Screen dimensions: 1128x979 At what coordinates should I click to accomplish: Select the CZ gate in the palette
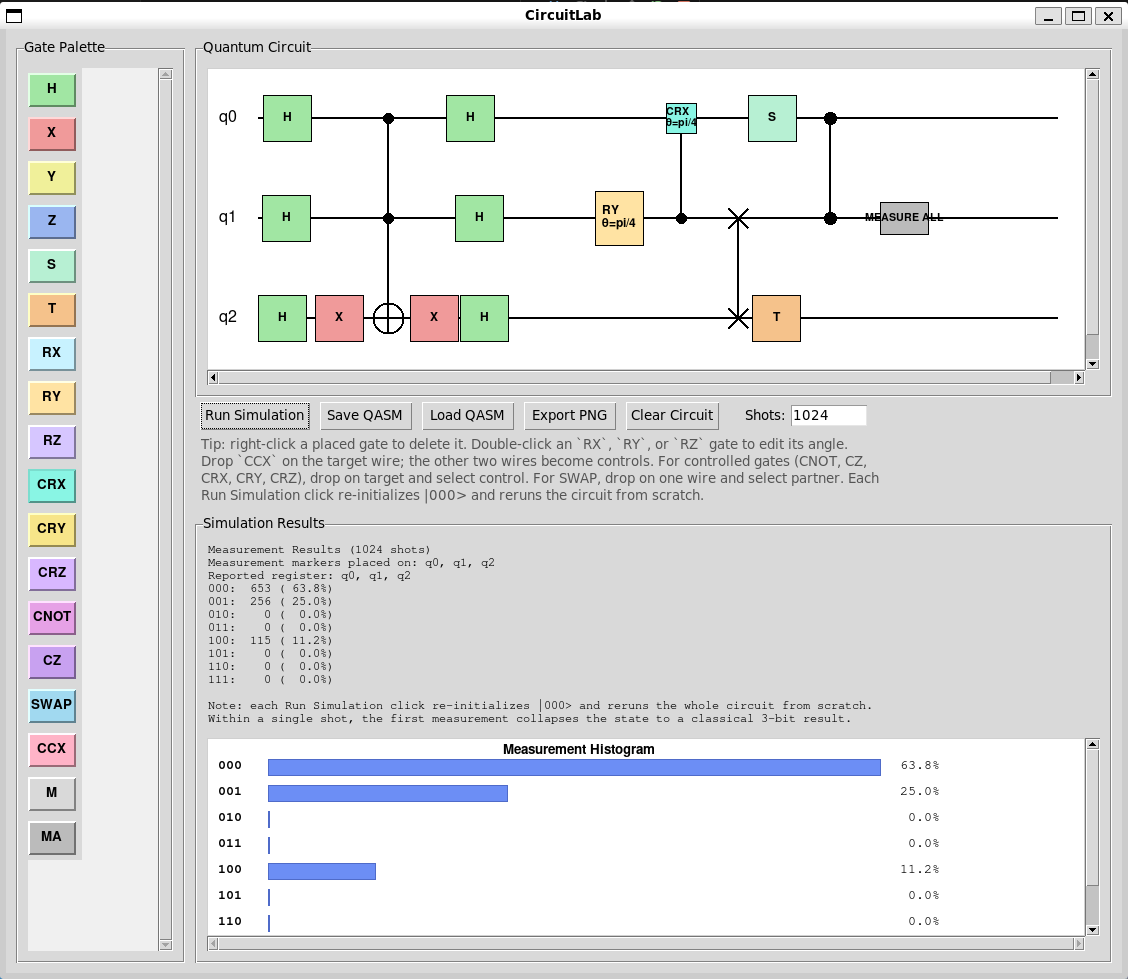[52, 661]
